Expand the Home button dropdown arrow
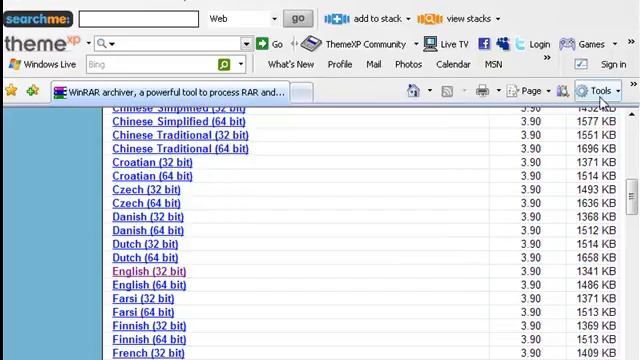This screenshot has width=640, height=360. tap(430, 91)
